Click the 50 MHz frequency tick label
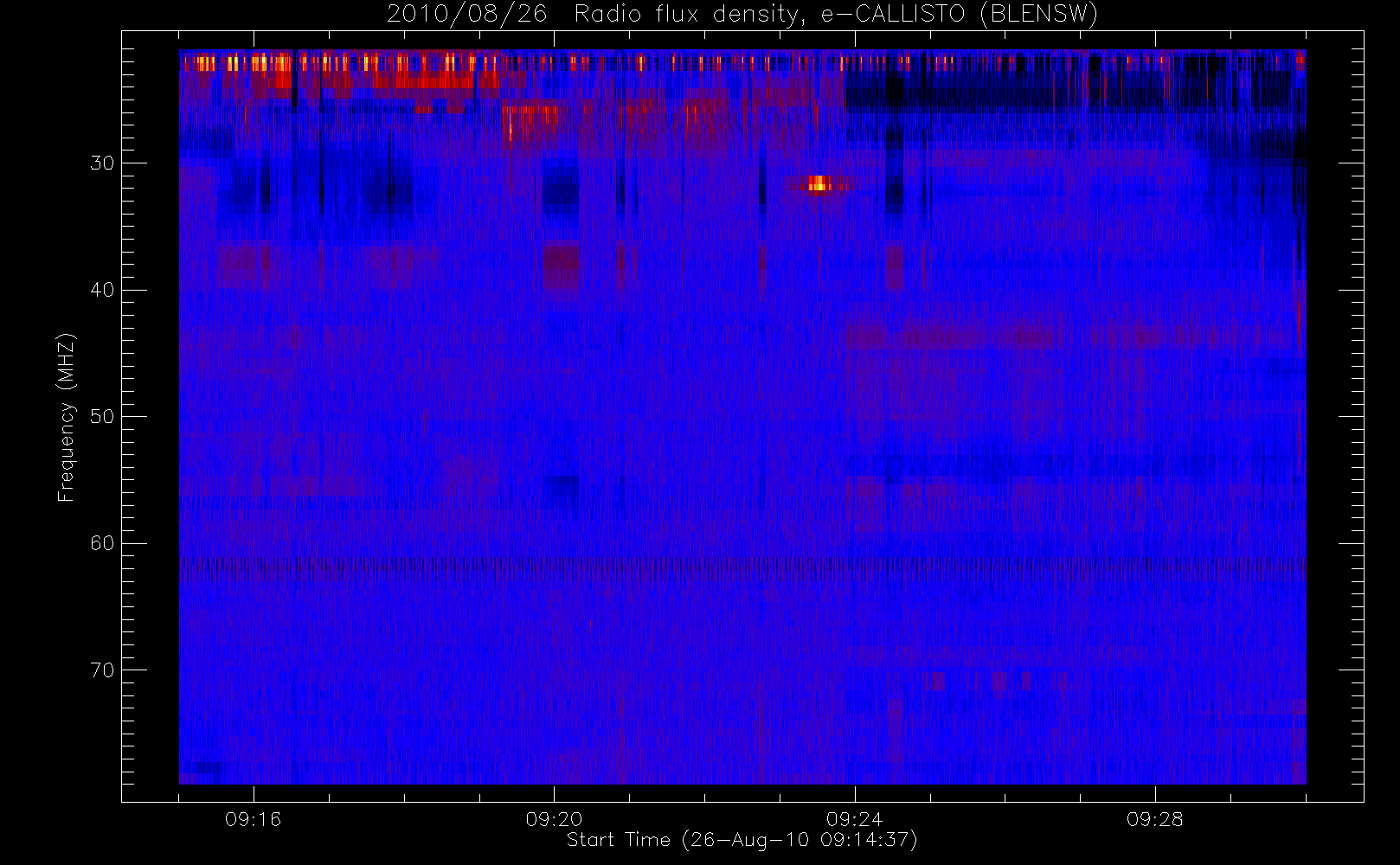The width and height of the screenshot is (1400, 865). pyautogui.click(x=102, y=416)
